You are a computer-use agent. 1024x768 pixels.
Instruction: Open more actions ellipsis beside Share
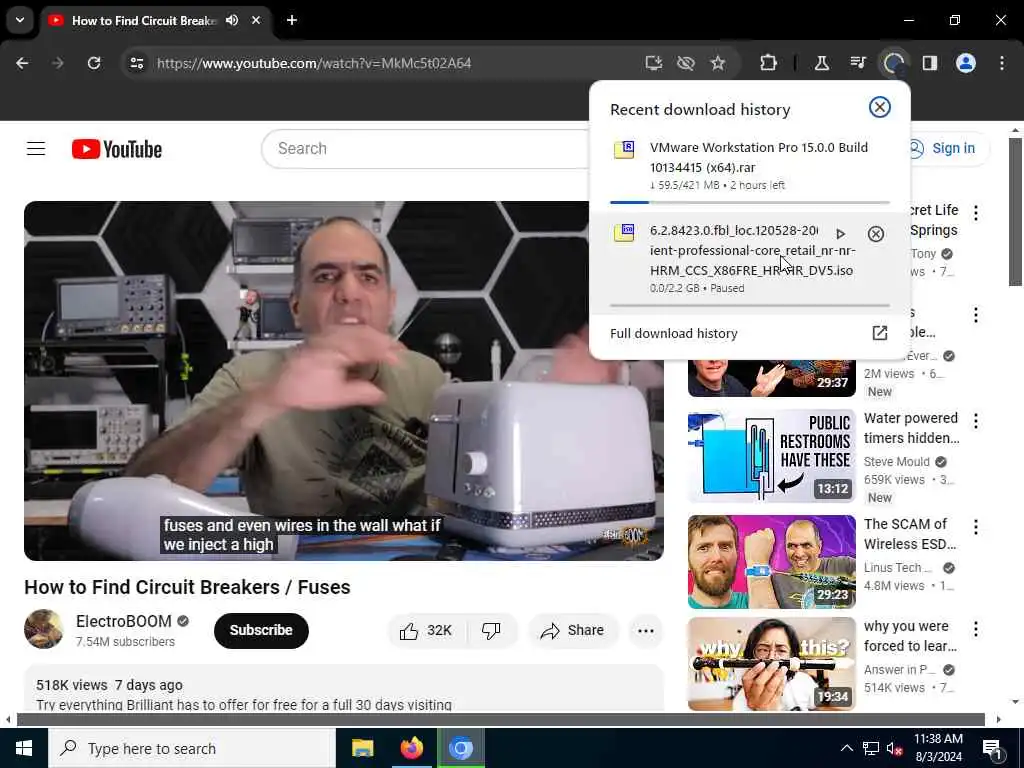pos(646,630)
